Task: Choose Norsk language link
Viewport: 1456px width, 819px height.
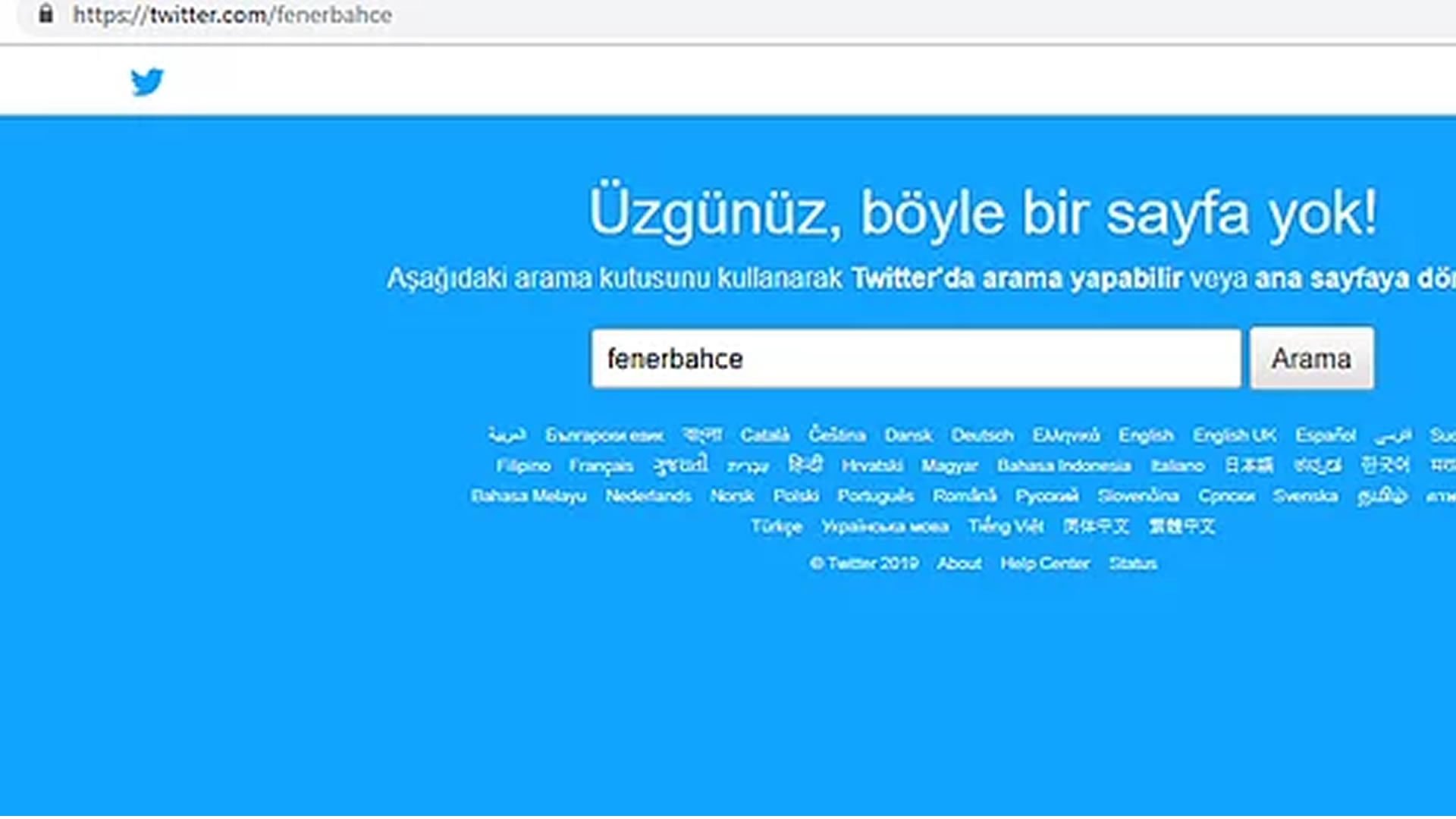Action: 732,496
